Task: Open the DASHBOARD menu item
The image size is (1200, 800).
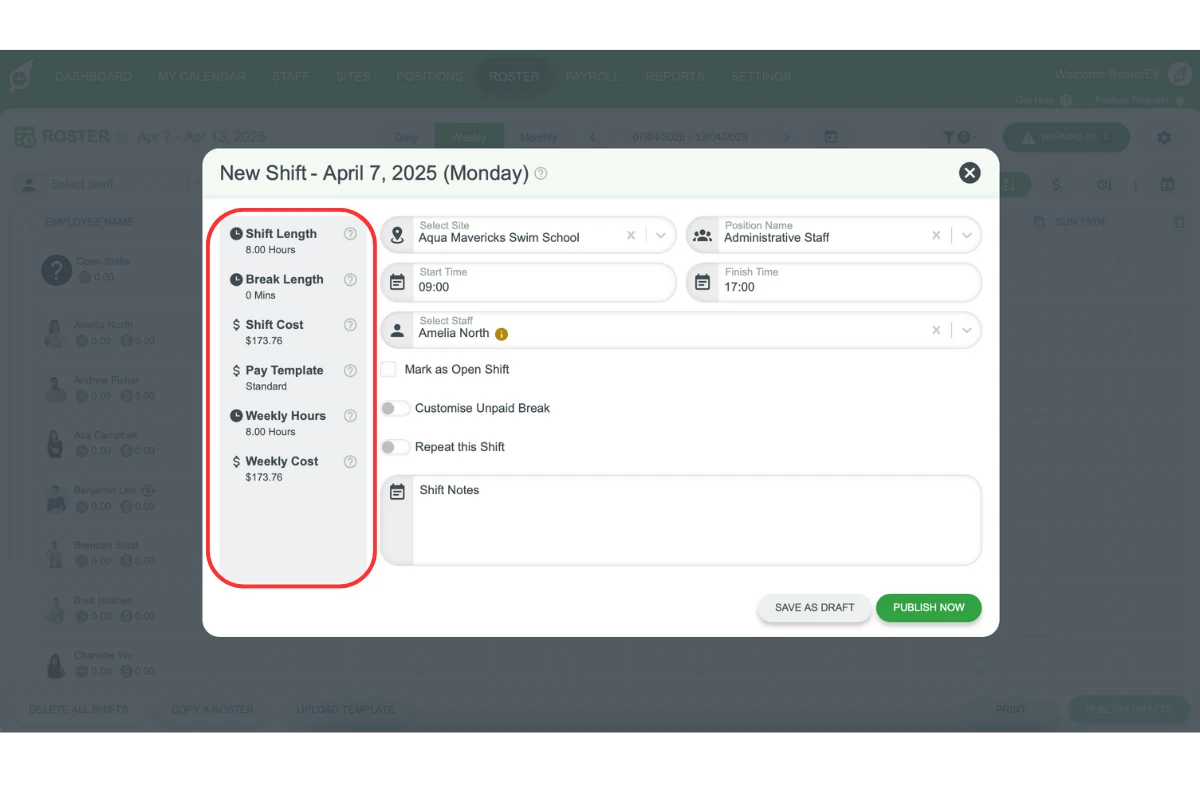Action: [93, 76]
